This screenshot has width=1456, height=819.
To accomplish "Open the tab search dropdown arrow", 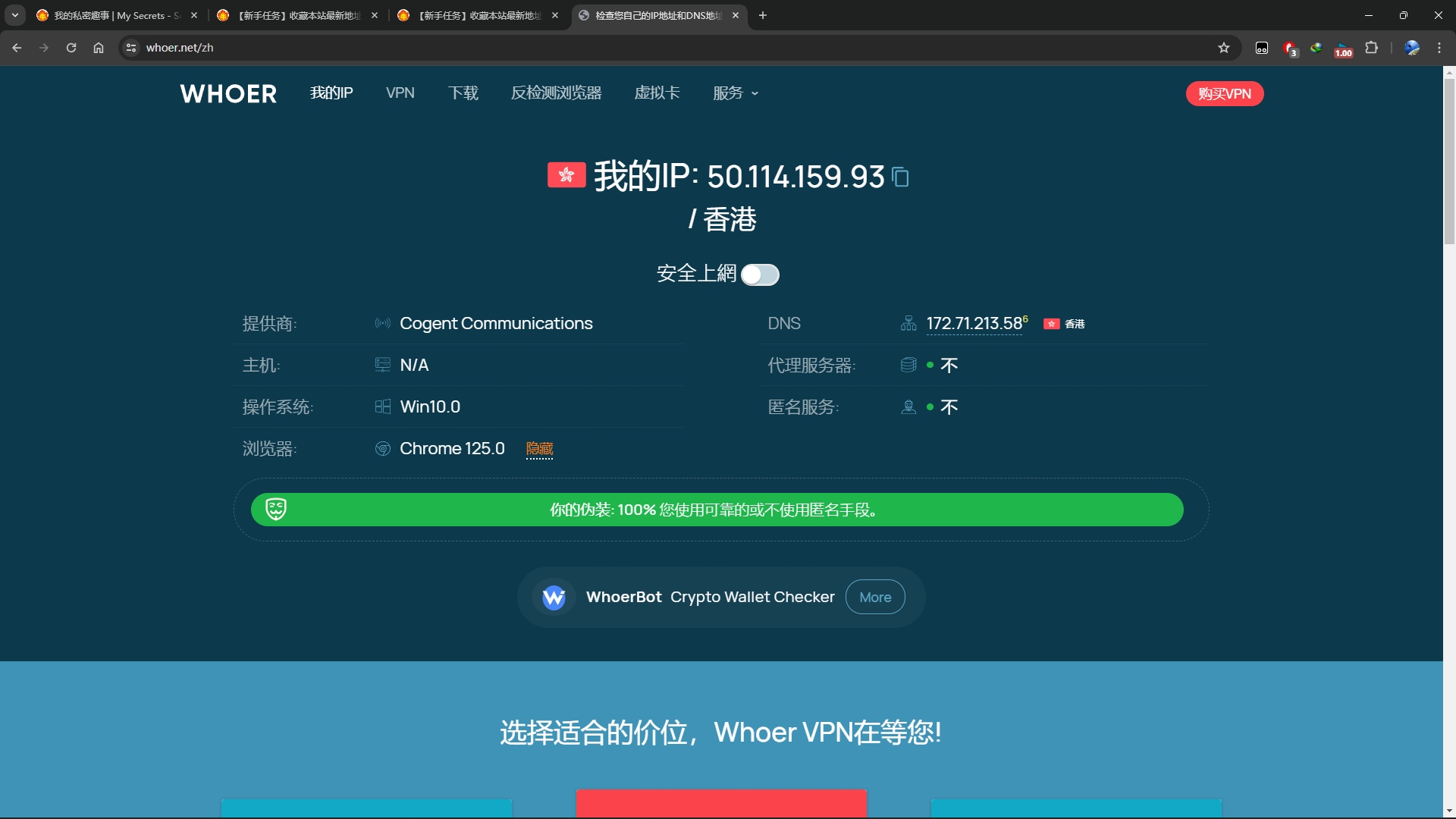I will pyautogui.click(x=15, y=15).
